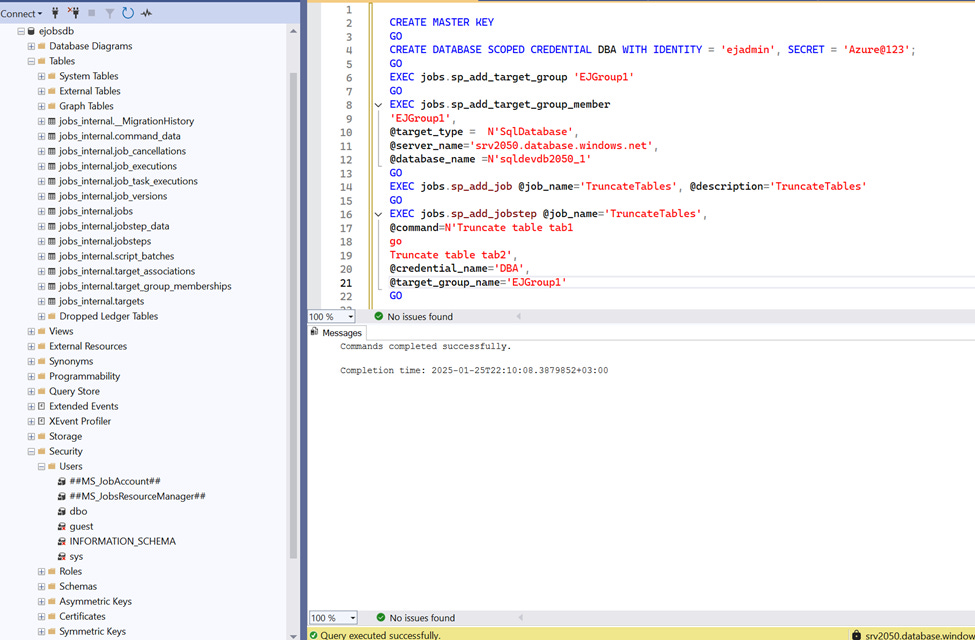The image size is (975, 640).
Task: Click the user icon beside ##MS_JobAccount##
Action: click(x=62, y=481)
